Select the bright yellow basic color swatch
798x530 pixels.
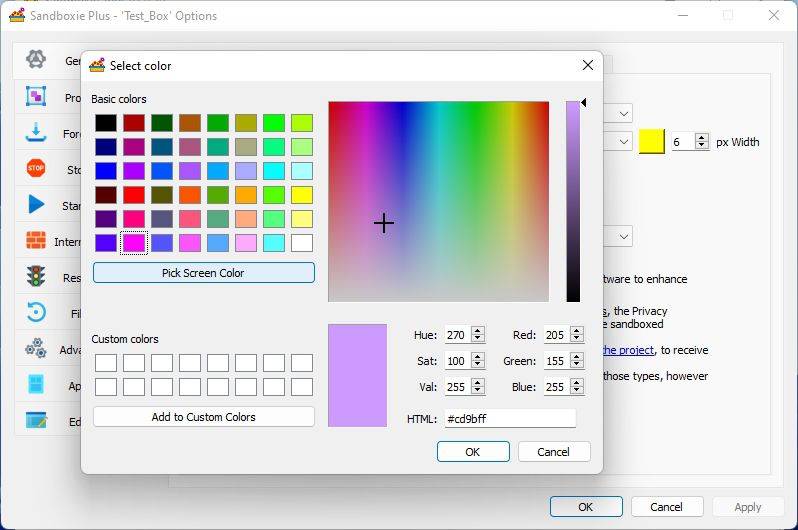pyautogui.click(x=302, y=195)
